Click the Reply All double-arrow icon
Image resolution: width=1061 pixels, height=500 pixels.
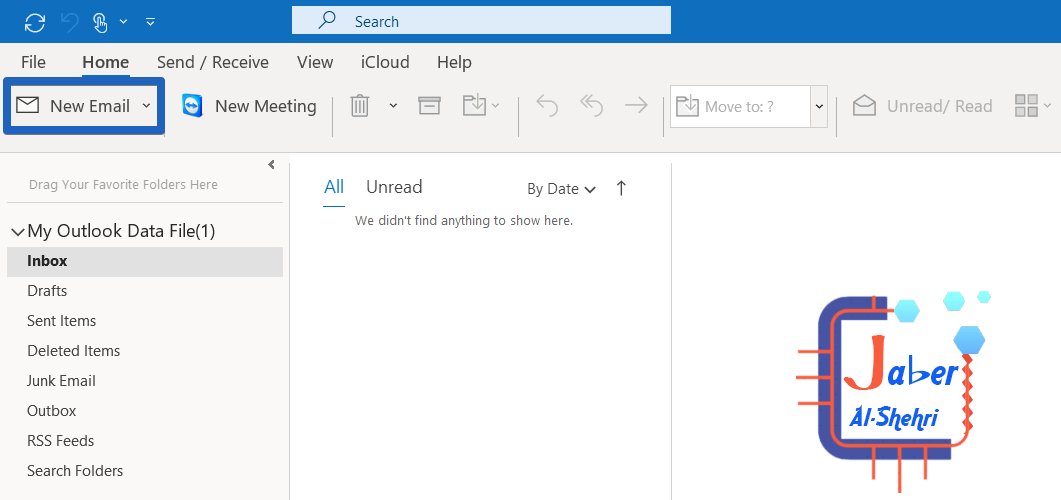coord(591,106)
